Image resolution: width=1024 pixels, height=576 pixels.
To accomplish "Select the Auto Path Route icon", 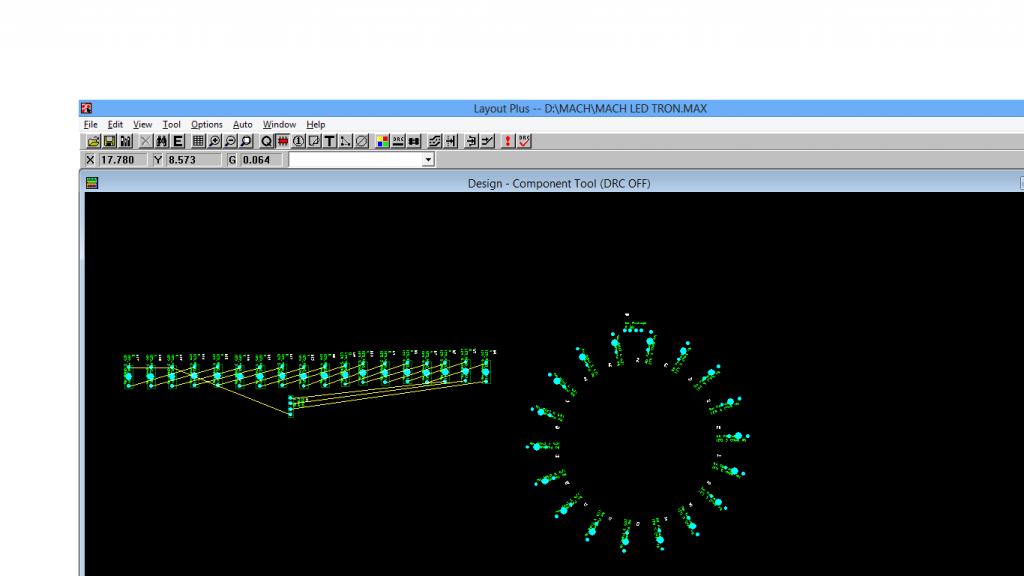I will [x=434, y=141].
